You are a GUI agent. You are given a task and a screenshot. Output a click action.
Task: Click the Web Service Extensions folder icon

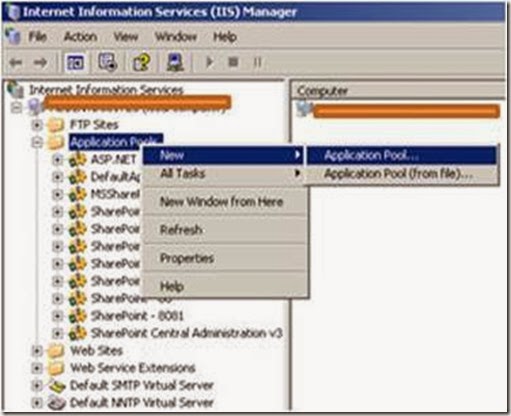55,368
